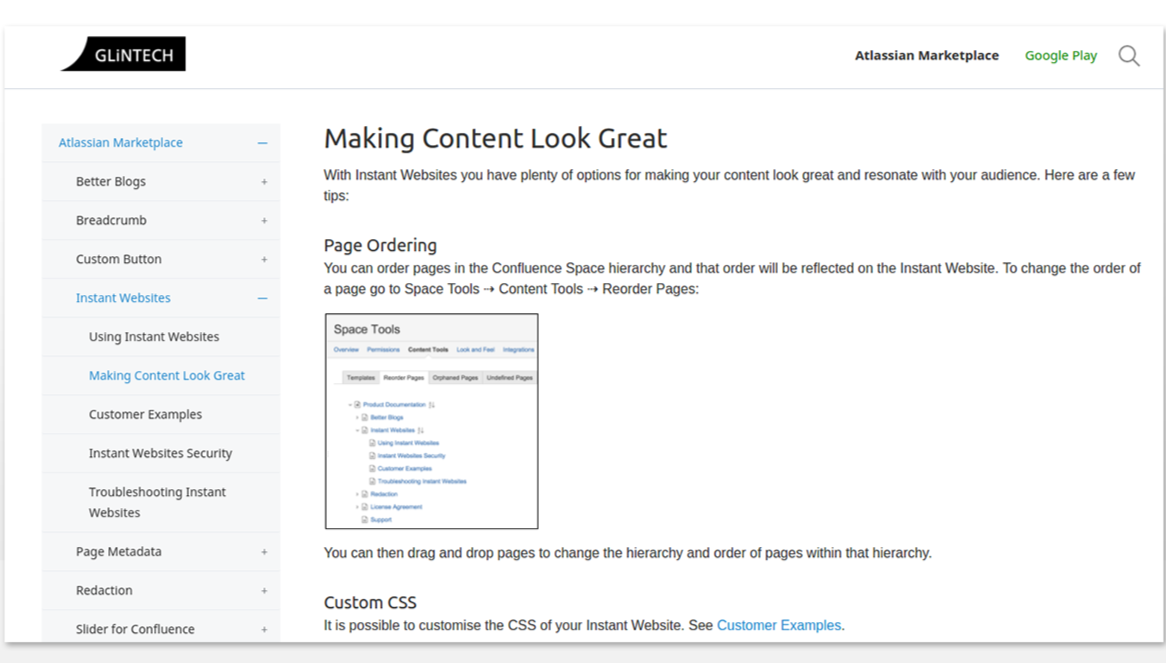Viewport: 1166px width, 663px height.
Task: Open Using Instant Websites page
Action: click(x=154, y=337)
